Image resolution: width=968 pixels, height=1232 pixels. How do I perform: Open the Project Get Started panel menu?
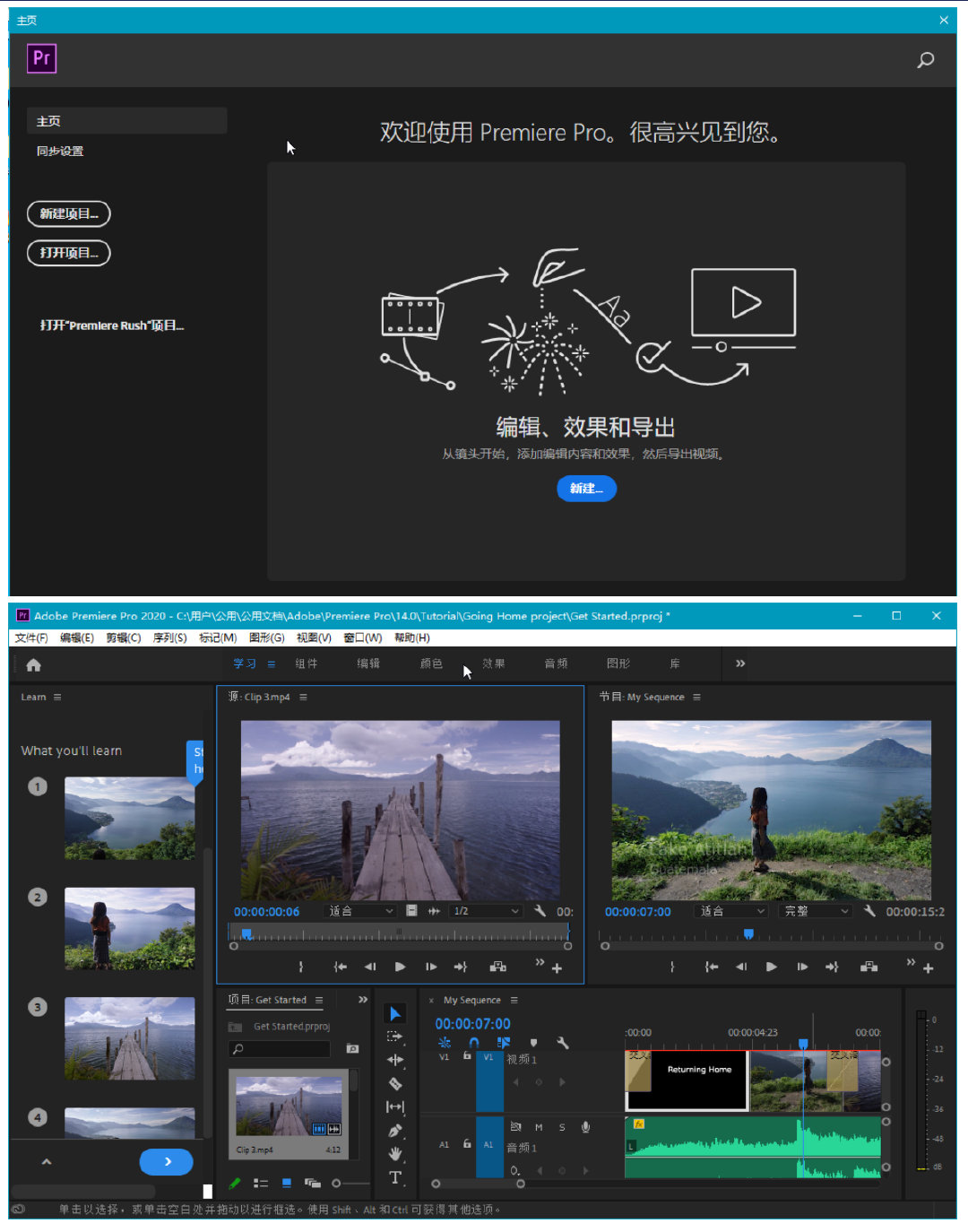click(319, 1000)
